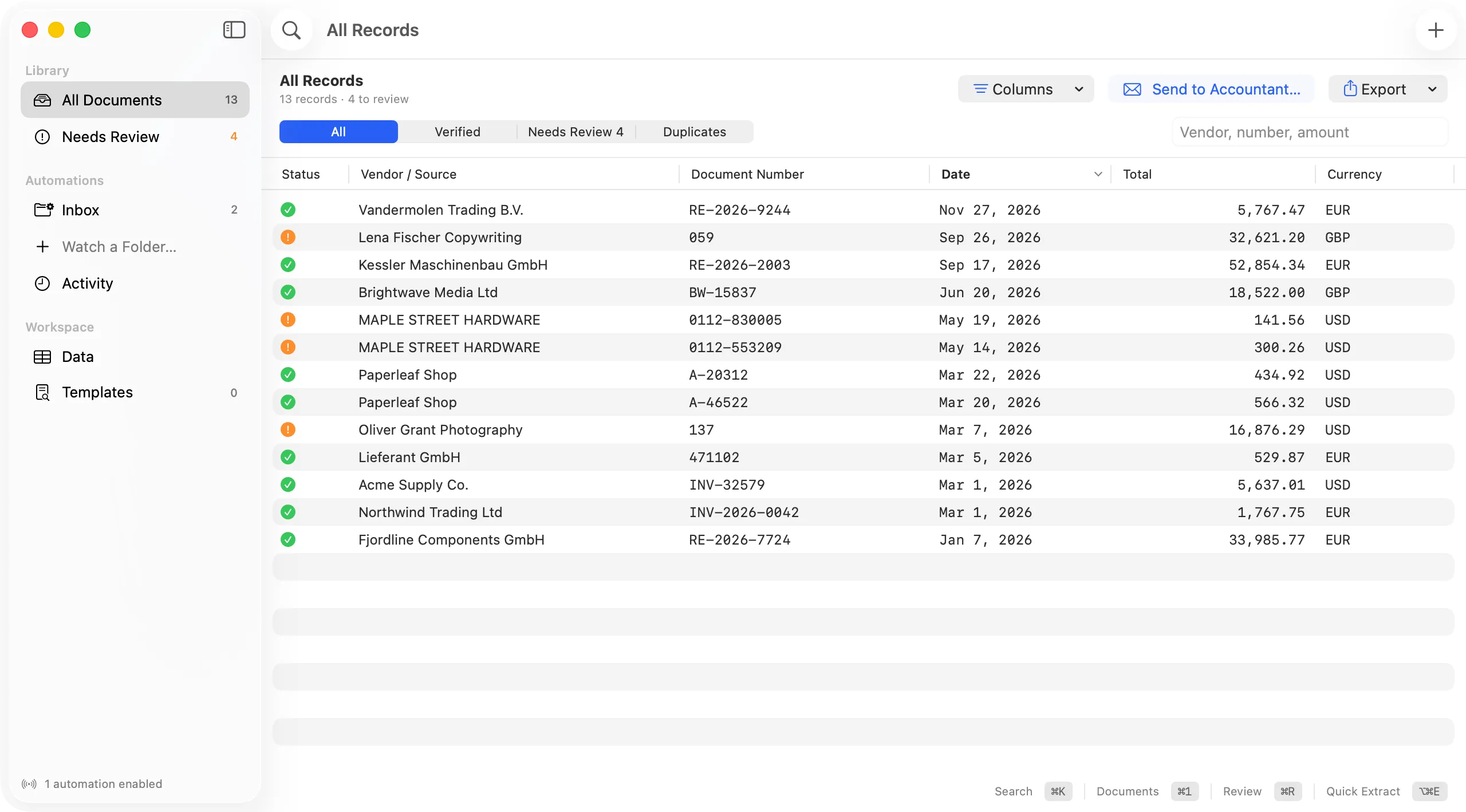Click the envelope icon on Send to Accountant

(1132, 89)
